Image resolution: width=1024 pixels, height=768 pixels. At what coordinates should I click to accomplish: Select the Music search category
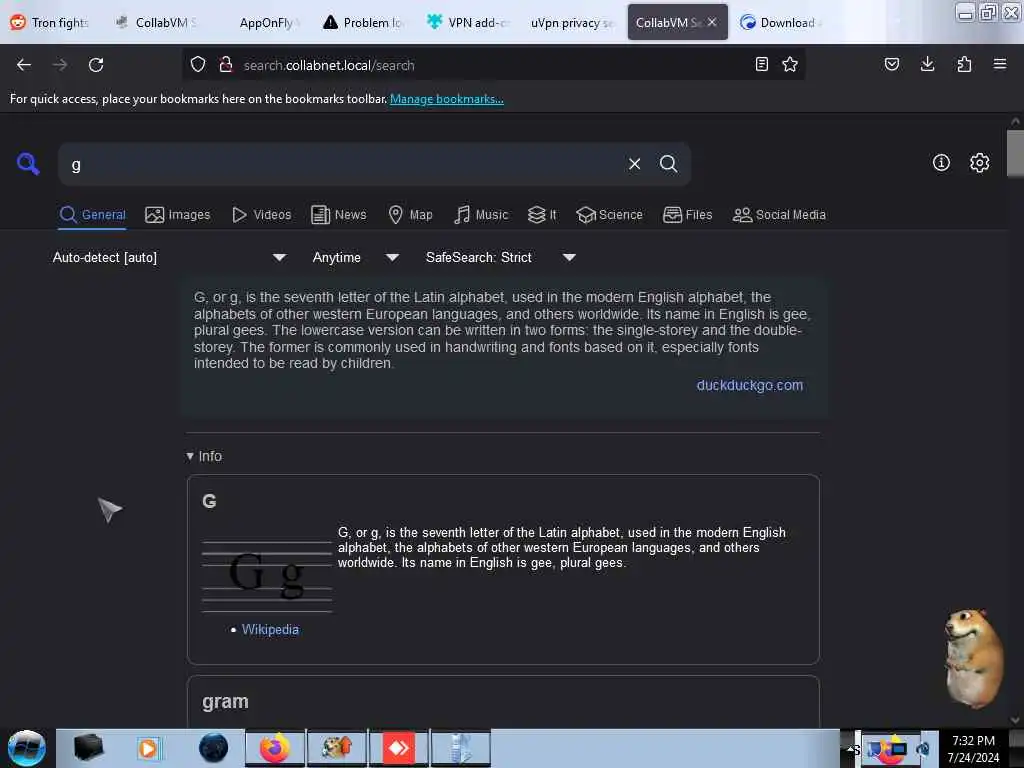(x=481, y=215)
